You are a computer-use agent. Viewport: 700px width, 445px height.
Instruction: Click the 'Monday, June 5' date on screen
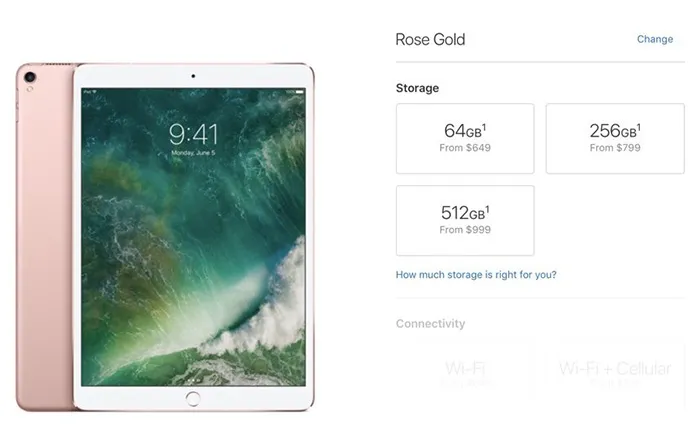click(193, 153)
